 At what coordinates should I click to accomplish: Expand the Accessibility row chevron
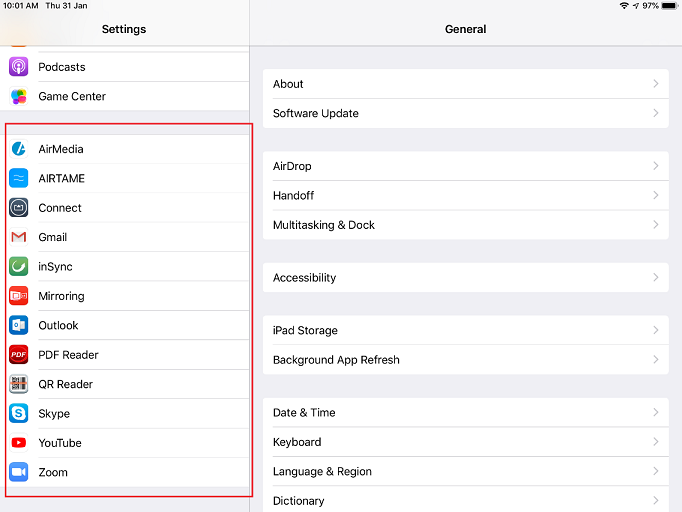click(x=656, y=278)
